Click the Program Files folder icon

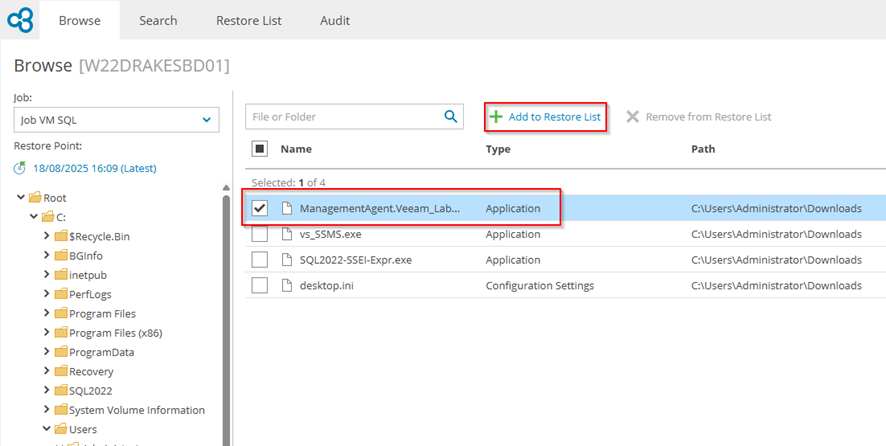point(61,314)
